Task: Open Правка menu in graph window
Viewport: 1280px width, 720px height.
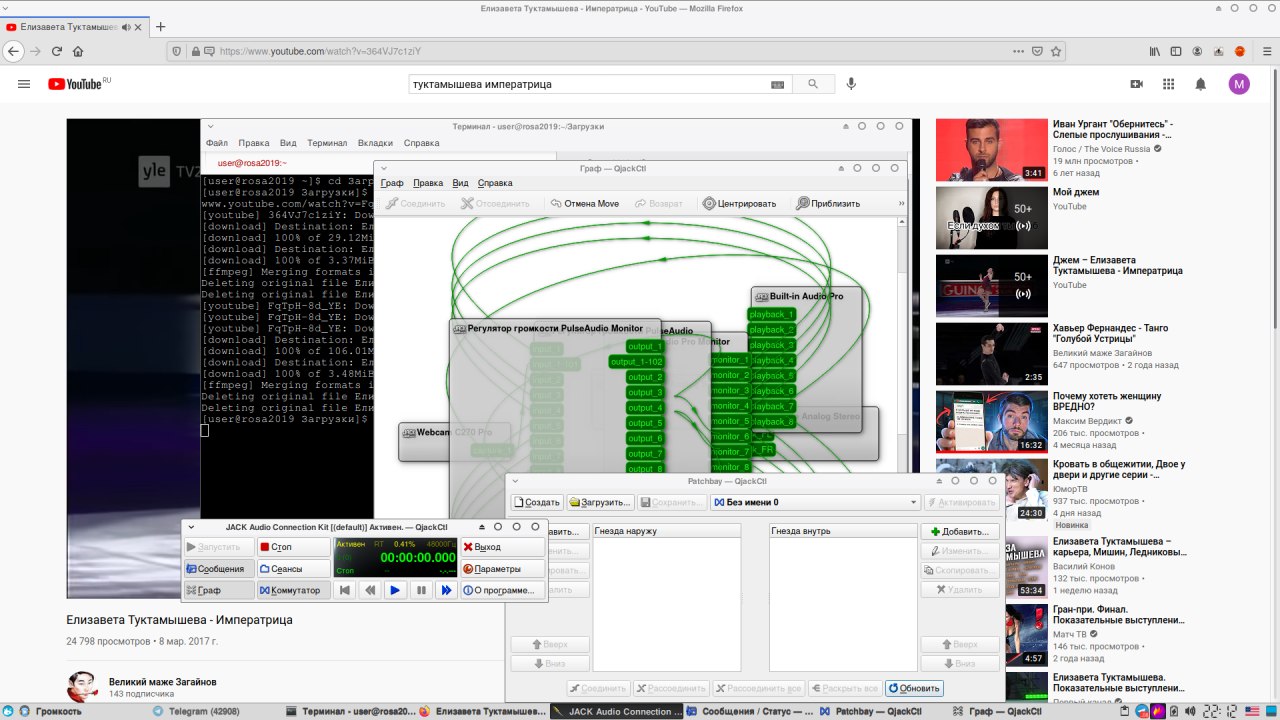Action: [428, 183]
